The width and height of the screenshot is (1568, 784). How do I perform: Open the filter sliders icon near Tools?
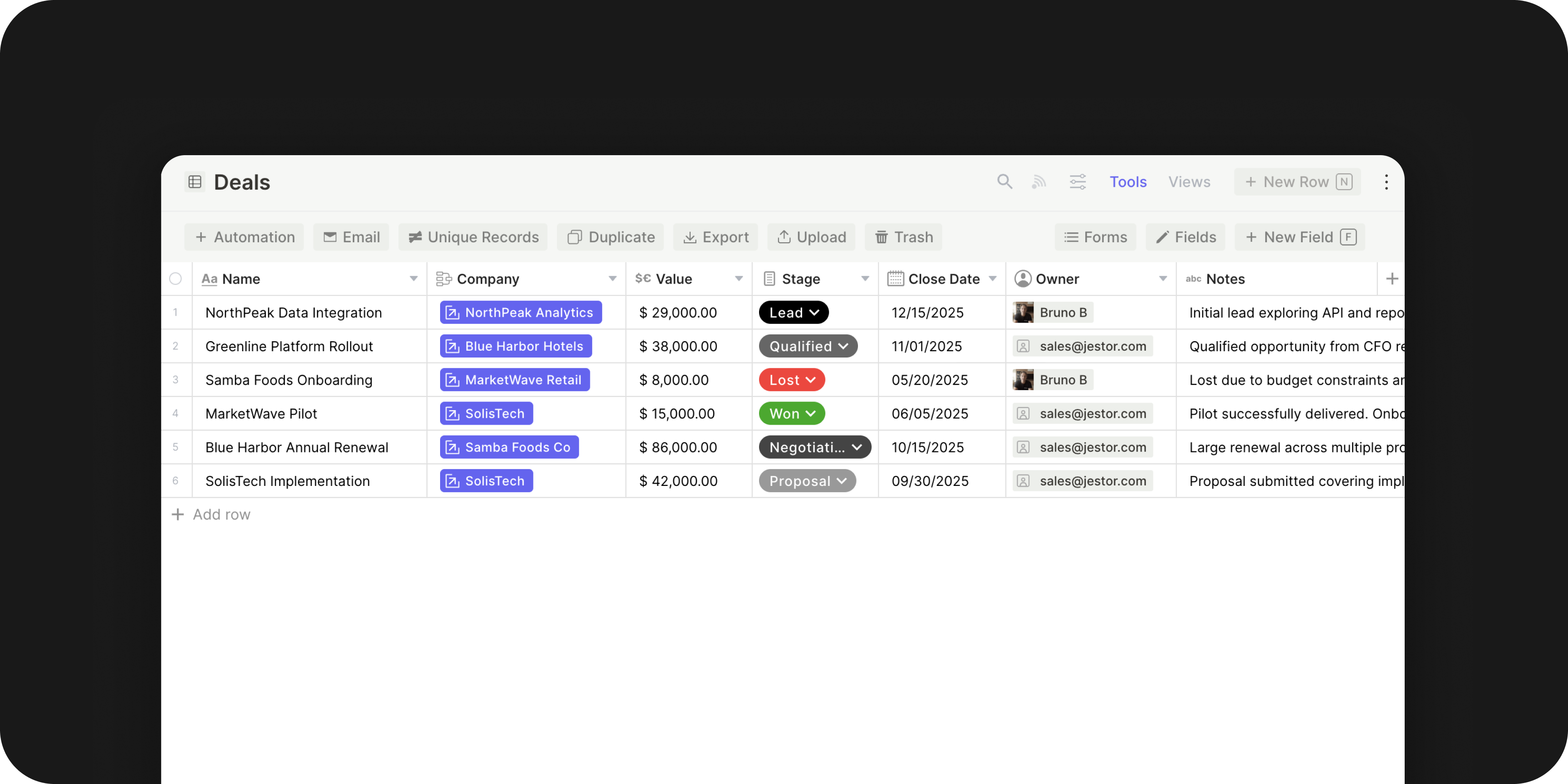pyautogui.click(x=1078, y=181)
